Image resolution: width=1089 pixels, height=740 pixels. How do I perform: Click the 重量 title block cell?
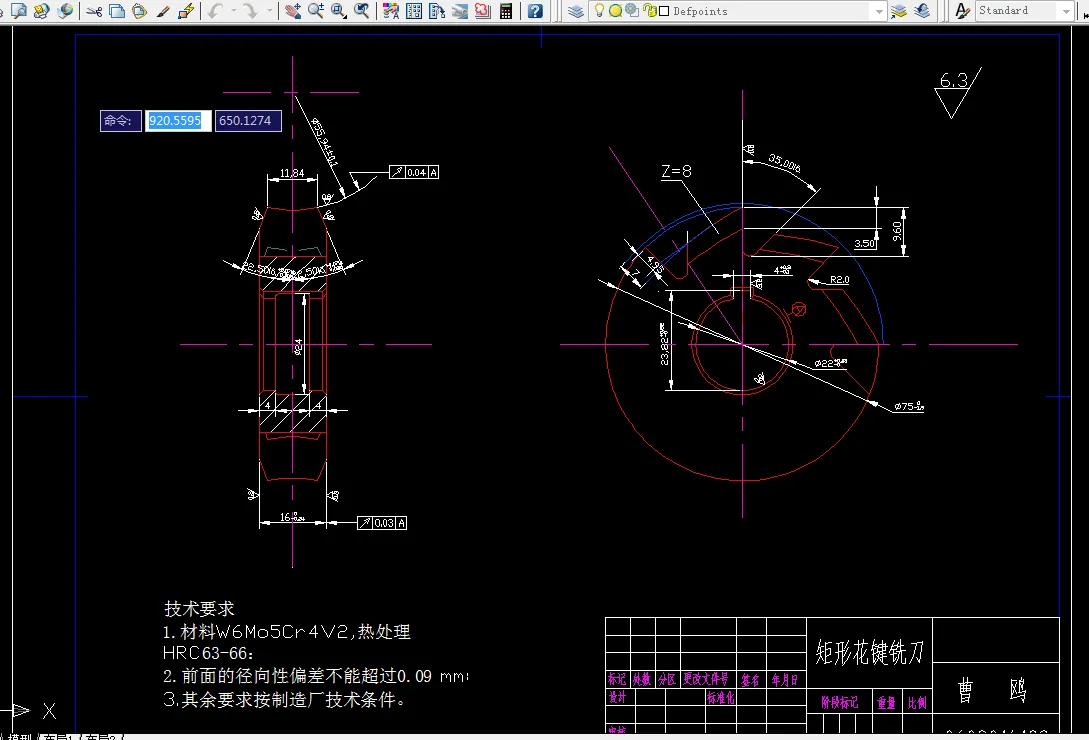tap(886, 702)
